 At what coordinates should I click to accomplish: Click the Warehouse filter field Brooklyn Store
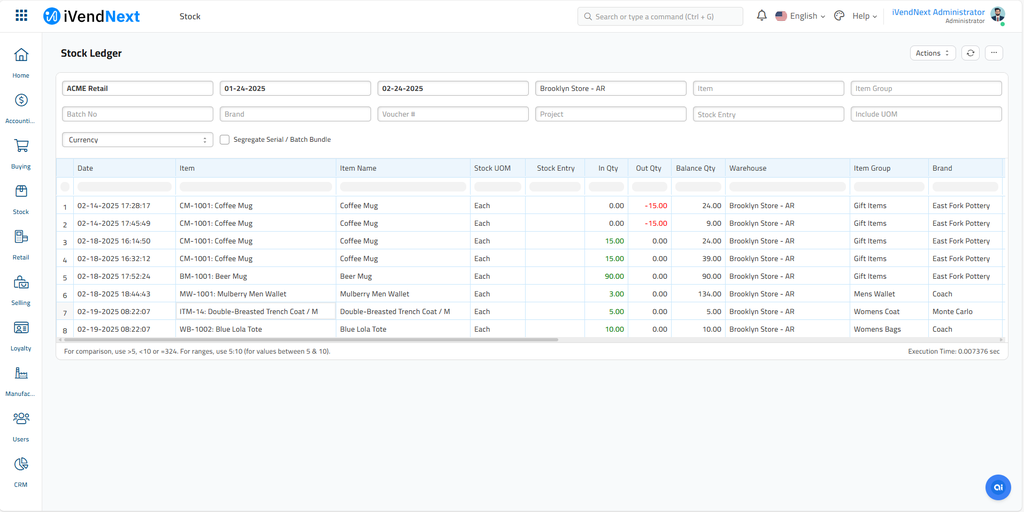click(x=610, y=88)
